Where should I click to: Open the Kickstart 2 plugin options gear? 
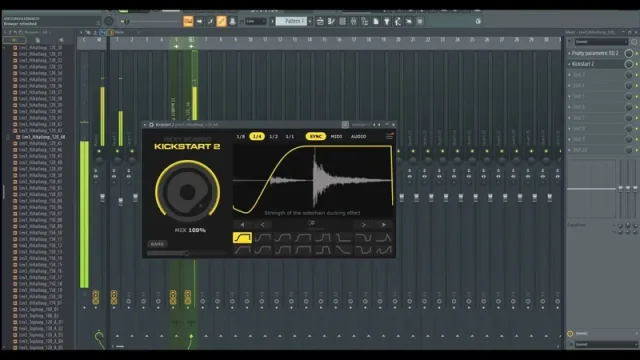pyautogui.click(x=151, y=124)
